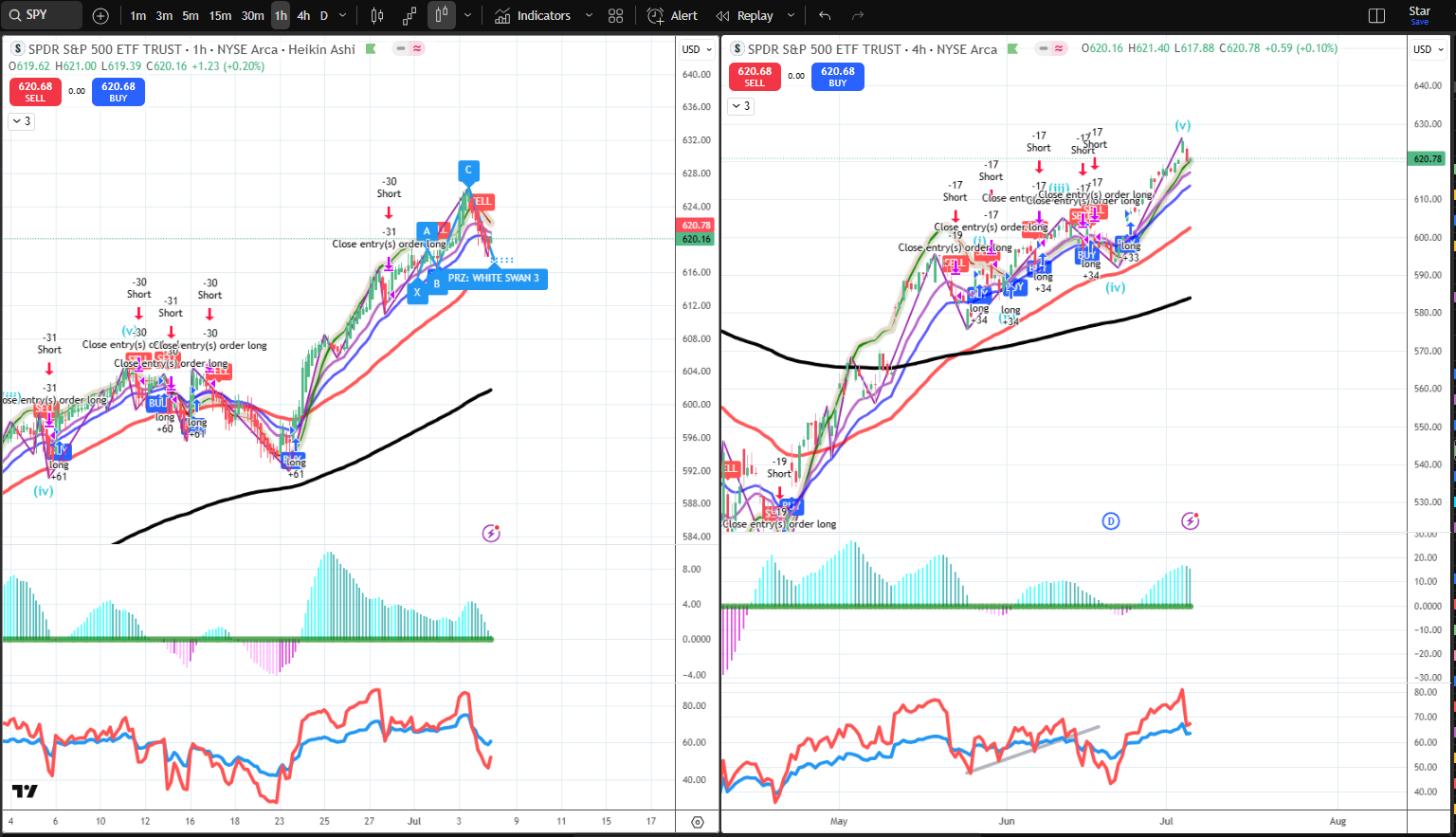Switch to the D daily timeframe
Viewport: 1456px width, 837px height.
coord(324,16)
